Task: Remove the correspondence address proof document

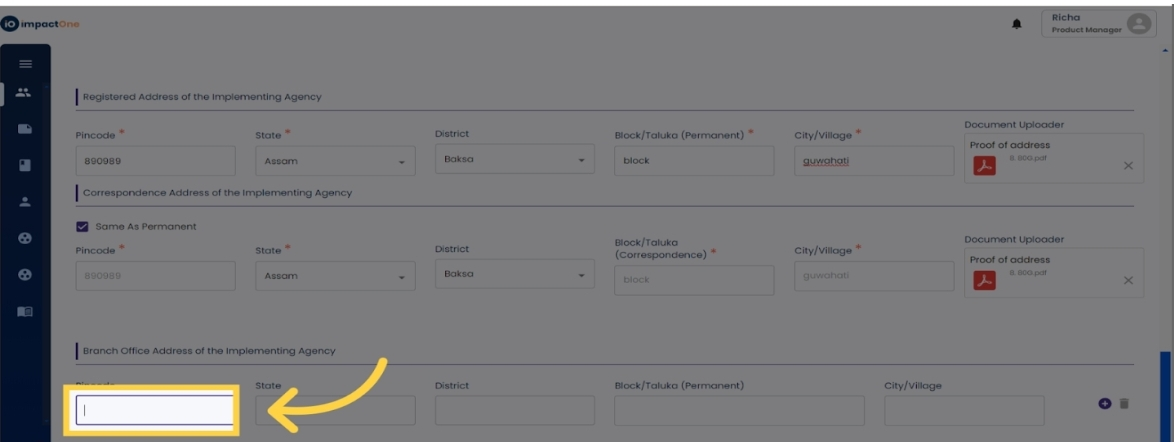Action: (x=1128, y=281)
